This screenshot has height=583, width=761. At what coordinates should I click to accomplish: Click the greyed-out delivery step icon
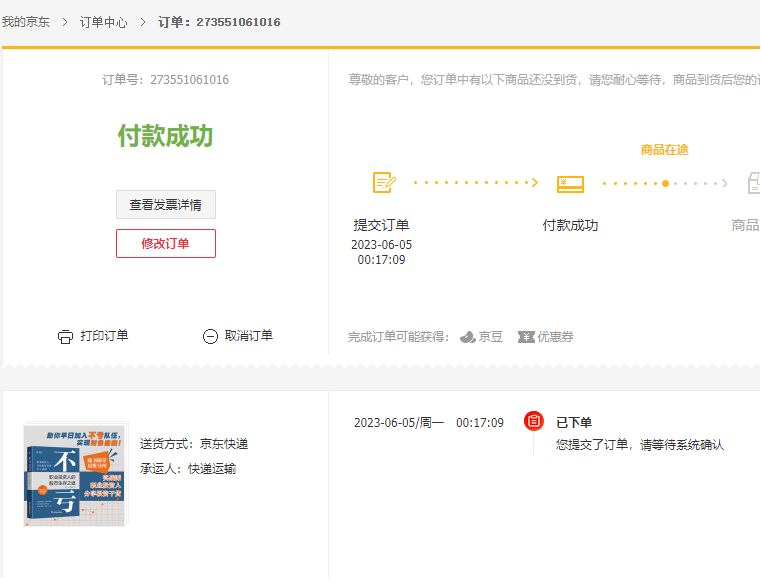[x=753, y=183]
